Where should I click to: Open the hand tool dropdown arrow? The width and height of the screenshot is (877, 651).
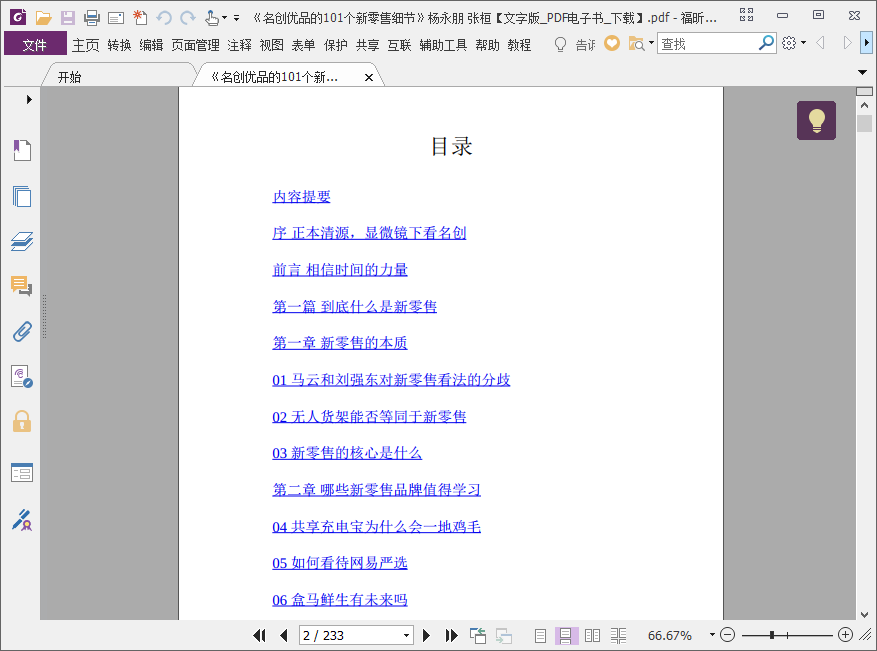tap(224, 18)
